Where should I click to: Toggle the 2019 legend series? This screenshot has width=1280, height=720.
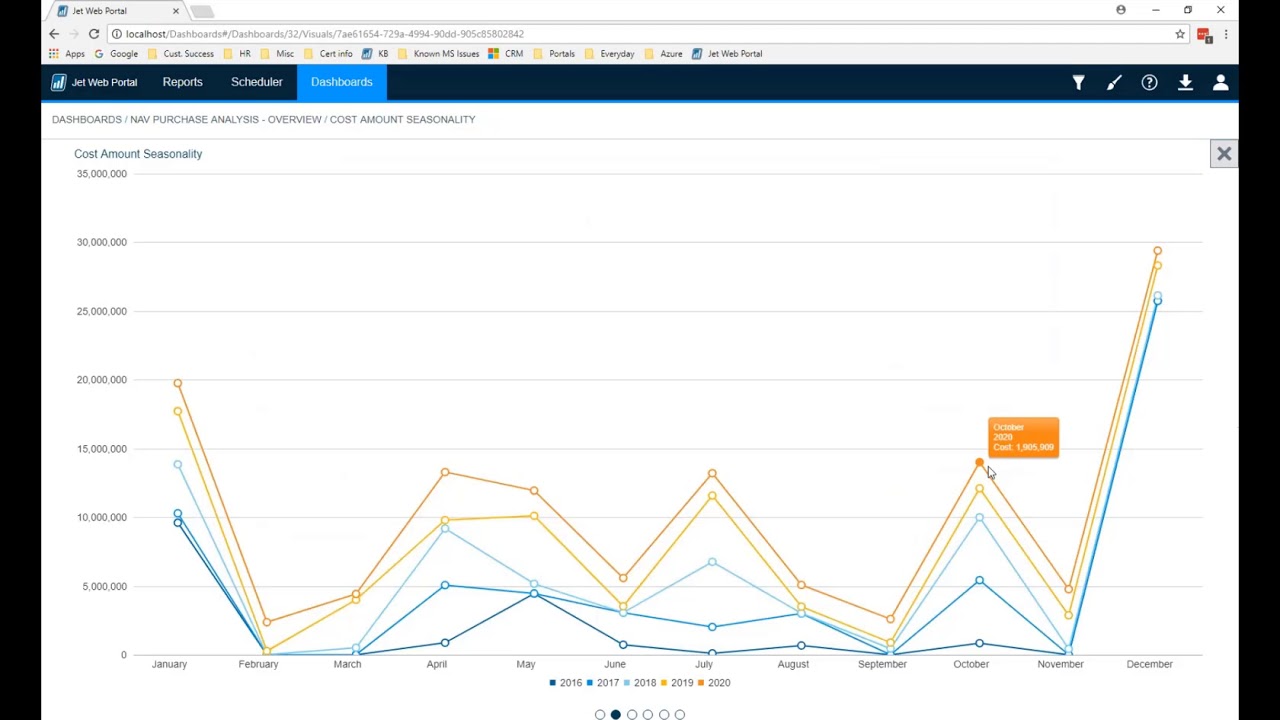pyautogui.click(x=677, y=683)
